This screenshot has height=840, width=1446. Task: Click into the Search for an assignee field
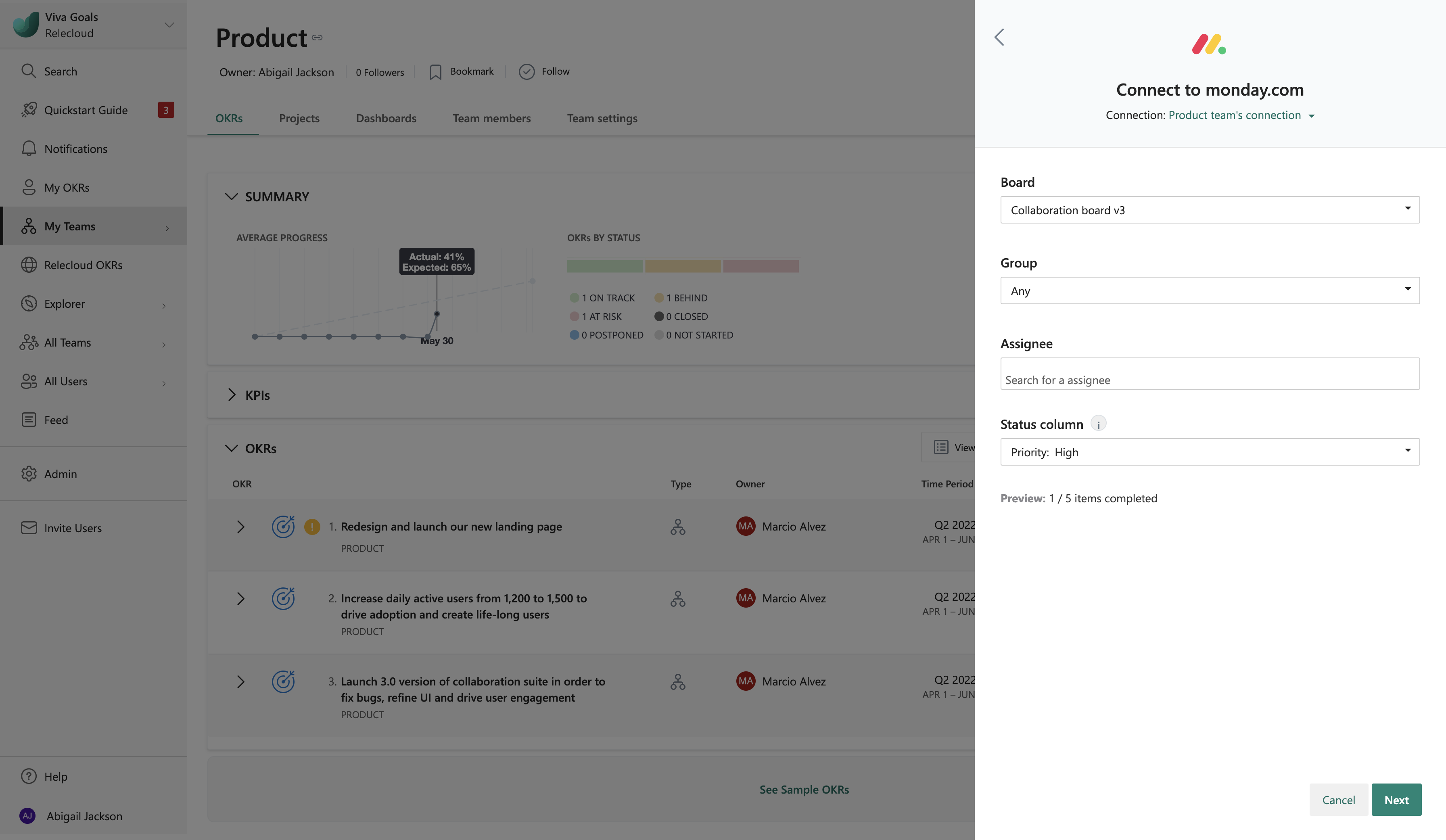click(1210, 374)
